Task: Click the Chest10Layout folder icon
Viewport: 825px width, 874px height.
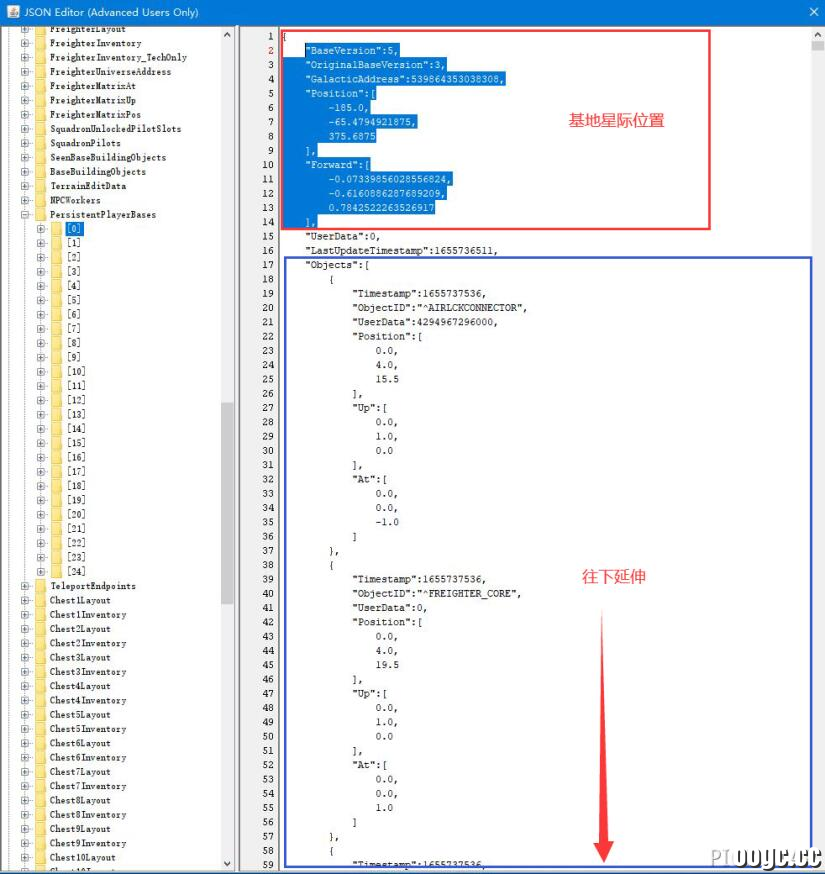Action: click(40, 857)
